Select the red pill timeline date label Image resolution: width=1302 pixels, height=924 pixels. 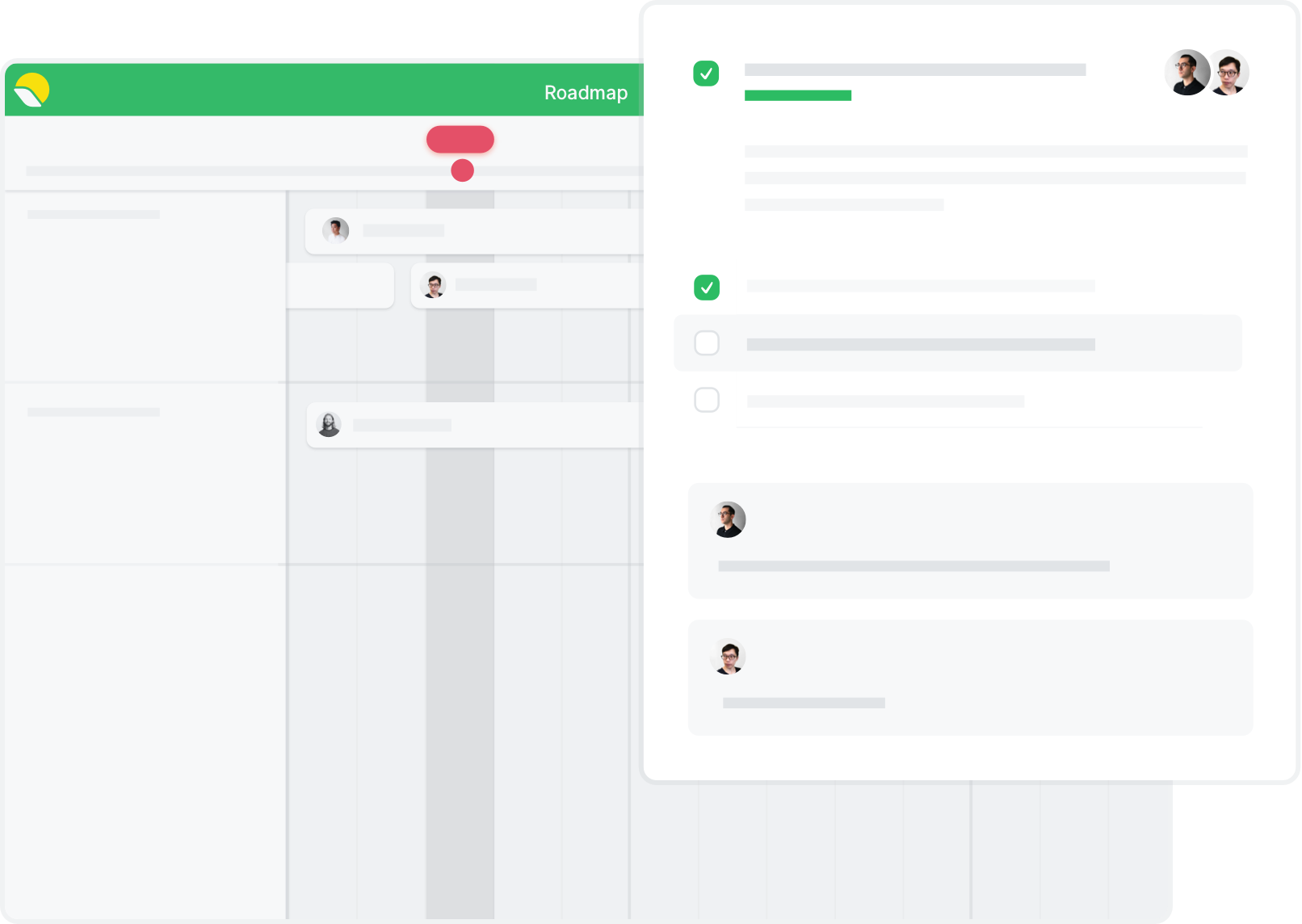[x=460, y=139]
